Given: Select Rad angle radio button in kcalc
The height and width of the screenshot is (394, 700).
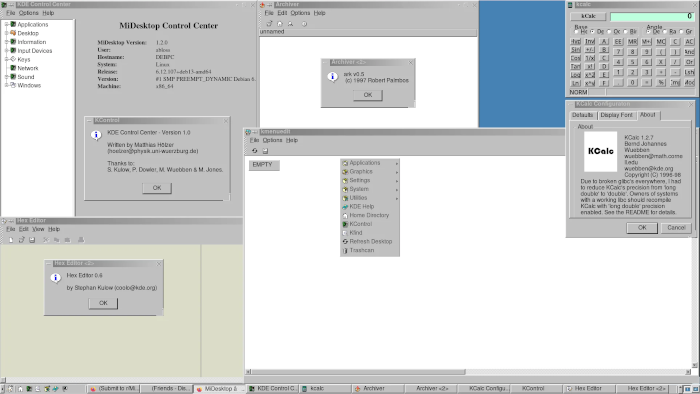Looking at the screenshot, I should [665, 32].
